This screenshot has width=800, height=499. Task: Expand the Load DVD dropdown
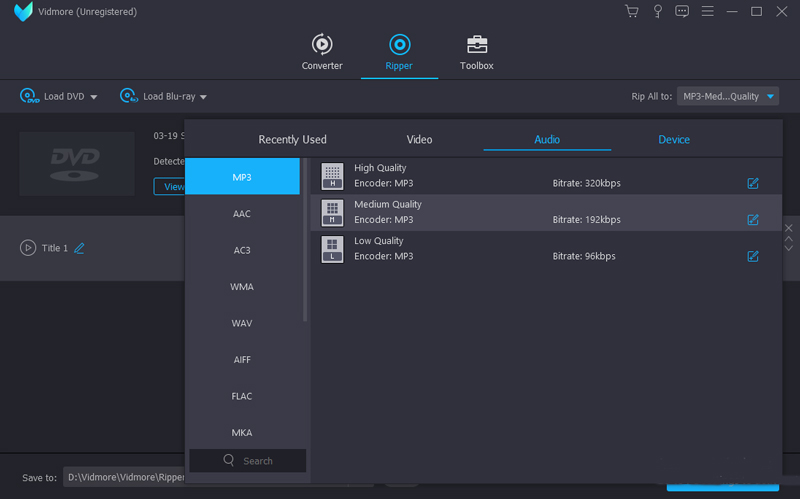tap(94, 97)
